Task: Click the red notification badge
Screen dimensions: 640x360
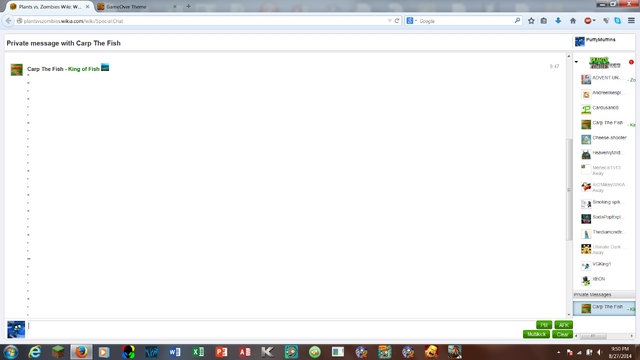Action: (x=631, y=62)
